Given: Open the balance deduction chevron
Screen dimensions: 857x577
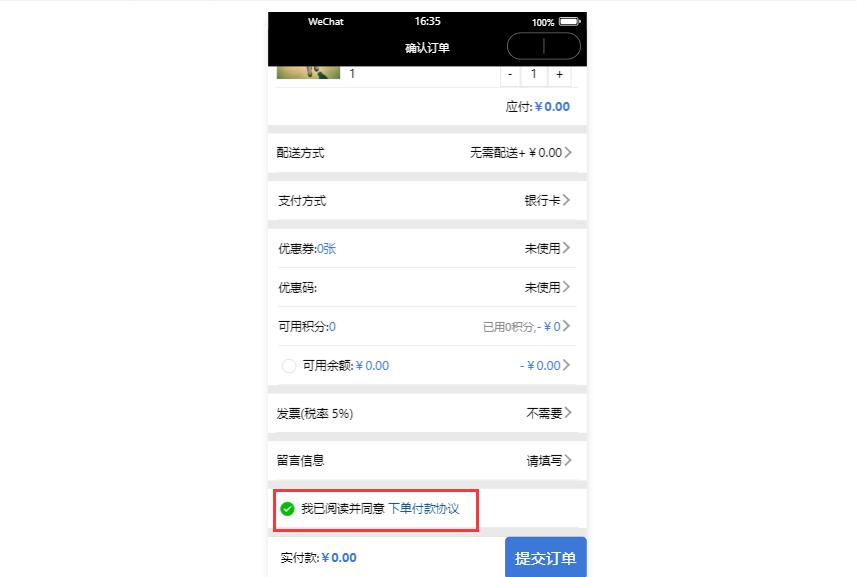Looking at the screenshot, I should [x=567, y=365].
